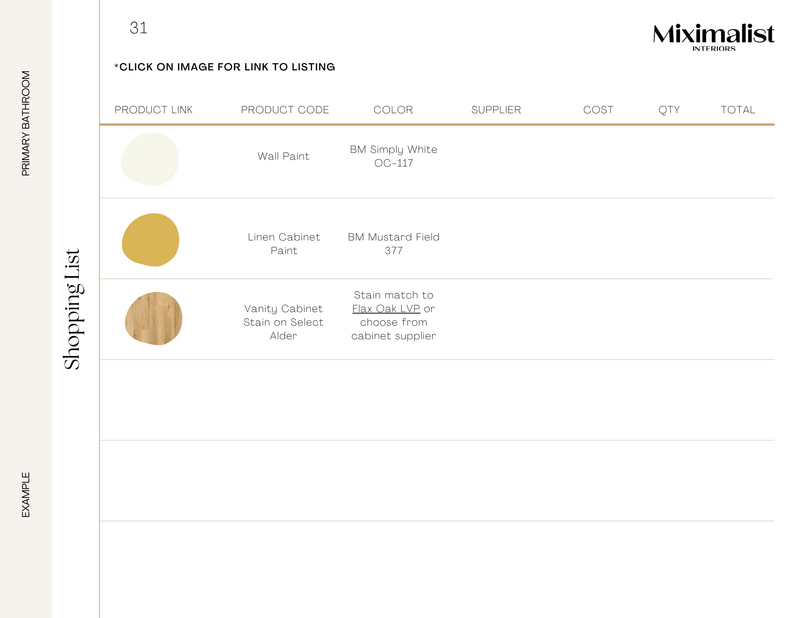Click the page number 31
The height and width of the screenshot is (618, 800).
pyautogui.click(x=138, y=28)
